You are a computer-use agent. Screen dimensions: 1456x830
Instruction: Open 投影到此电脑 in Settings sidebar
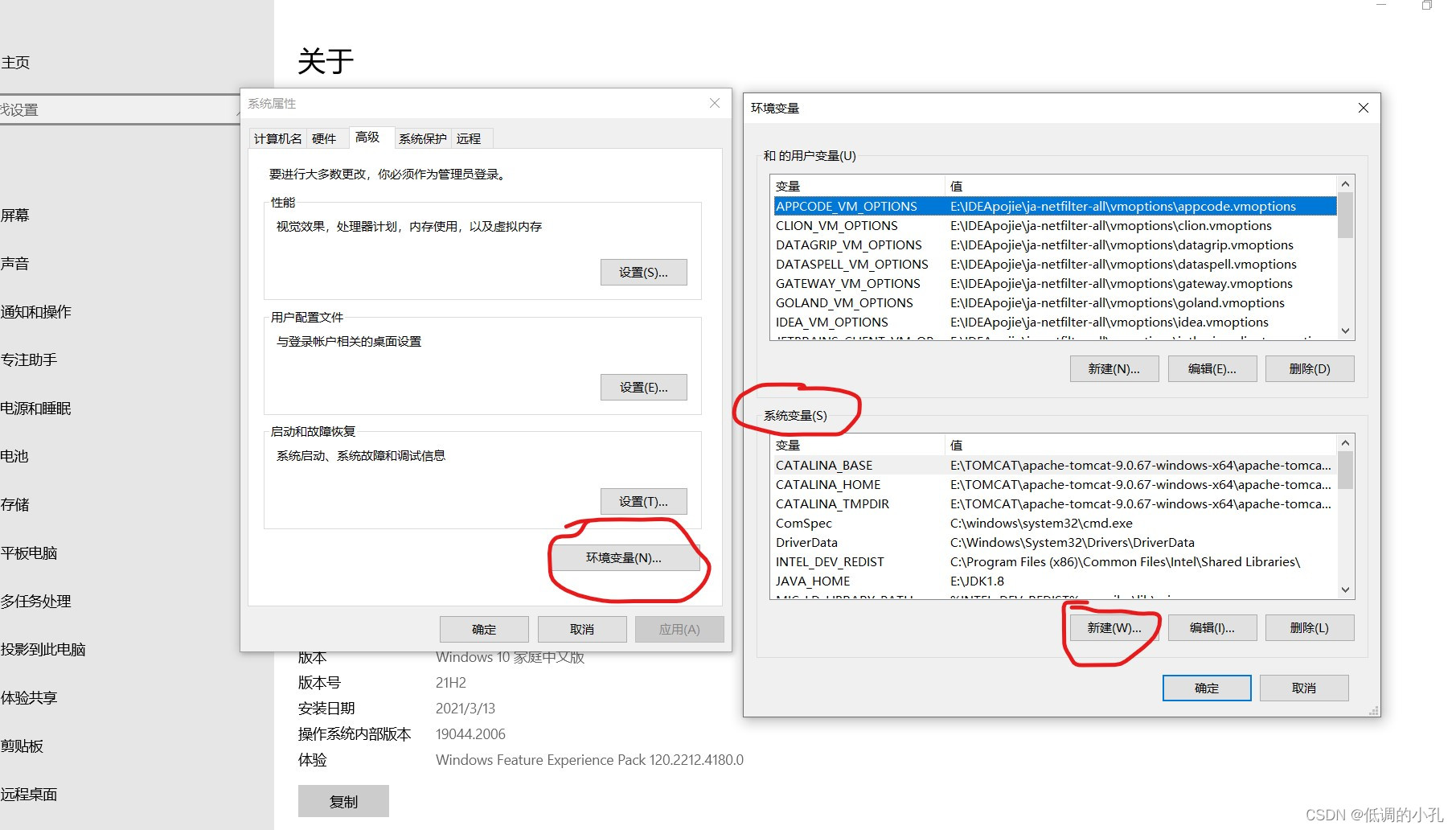pos(43,649)
